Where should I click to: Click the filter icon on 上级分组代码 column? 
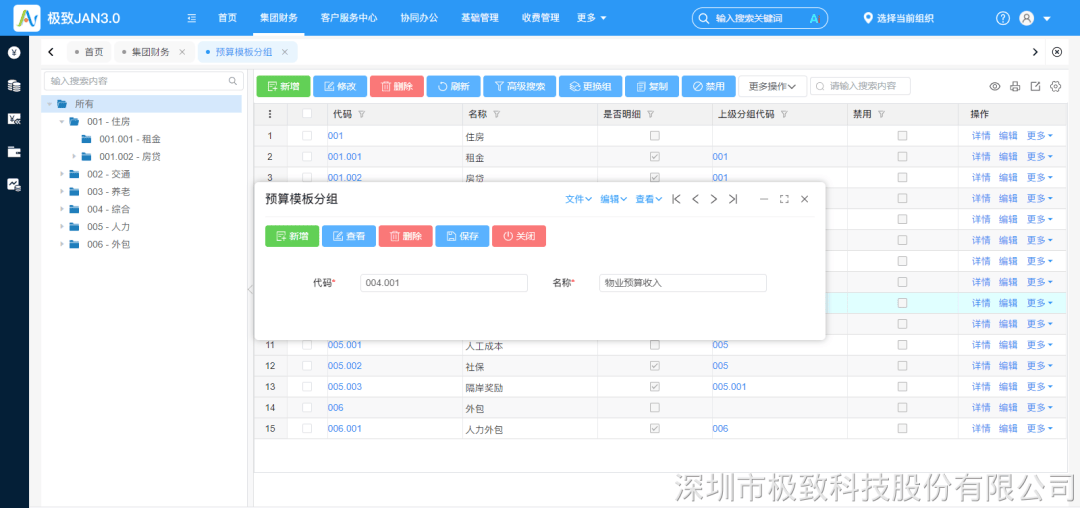click(784, 114)
